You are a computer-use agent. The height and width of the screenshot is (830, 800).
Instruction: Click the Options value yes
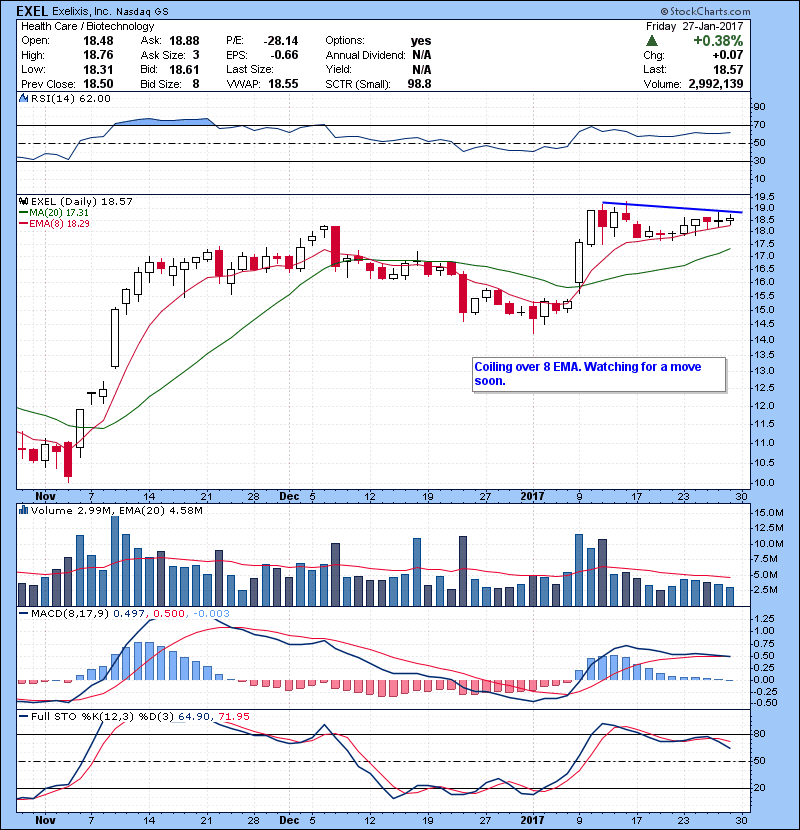coord(421,41)
